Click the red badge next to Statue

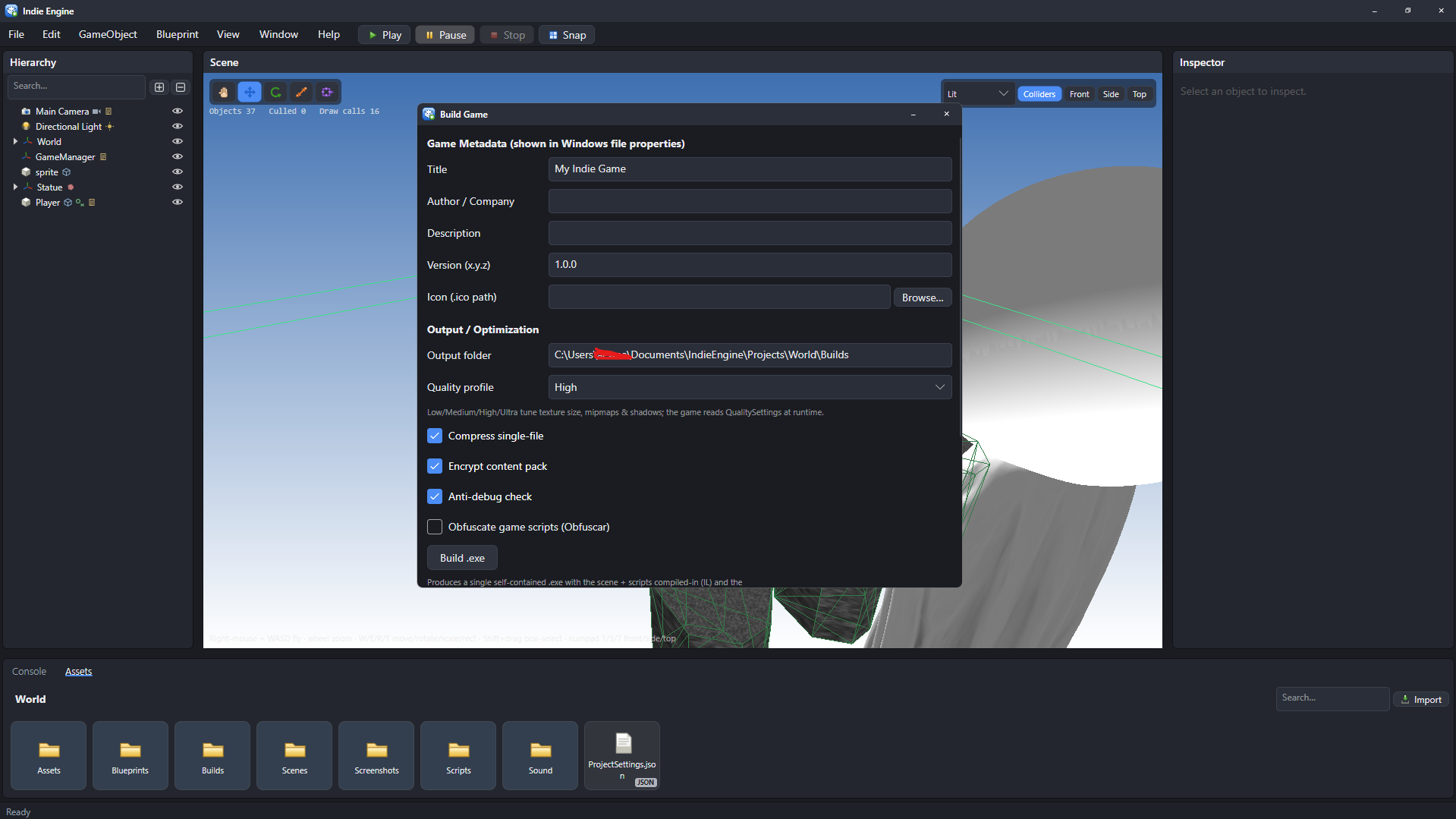click(x=71, y=187)
